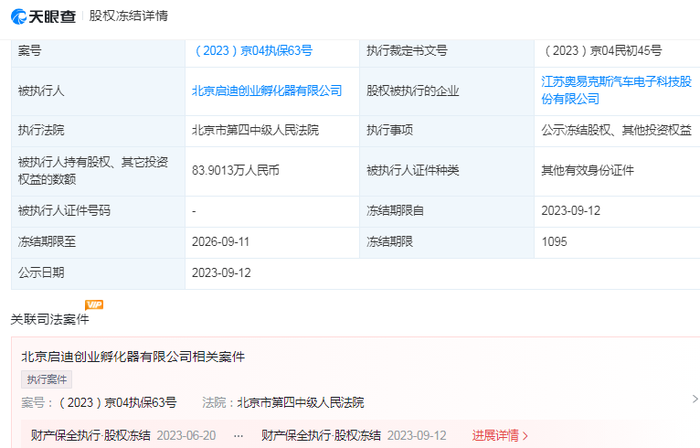Click the 关联司法案件 section heading

point(50,319)
